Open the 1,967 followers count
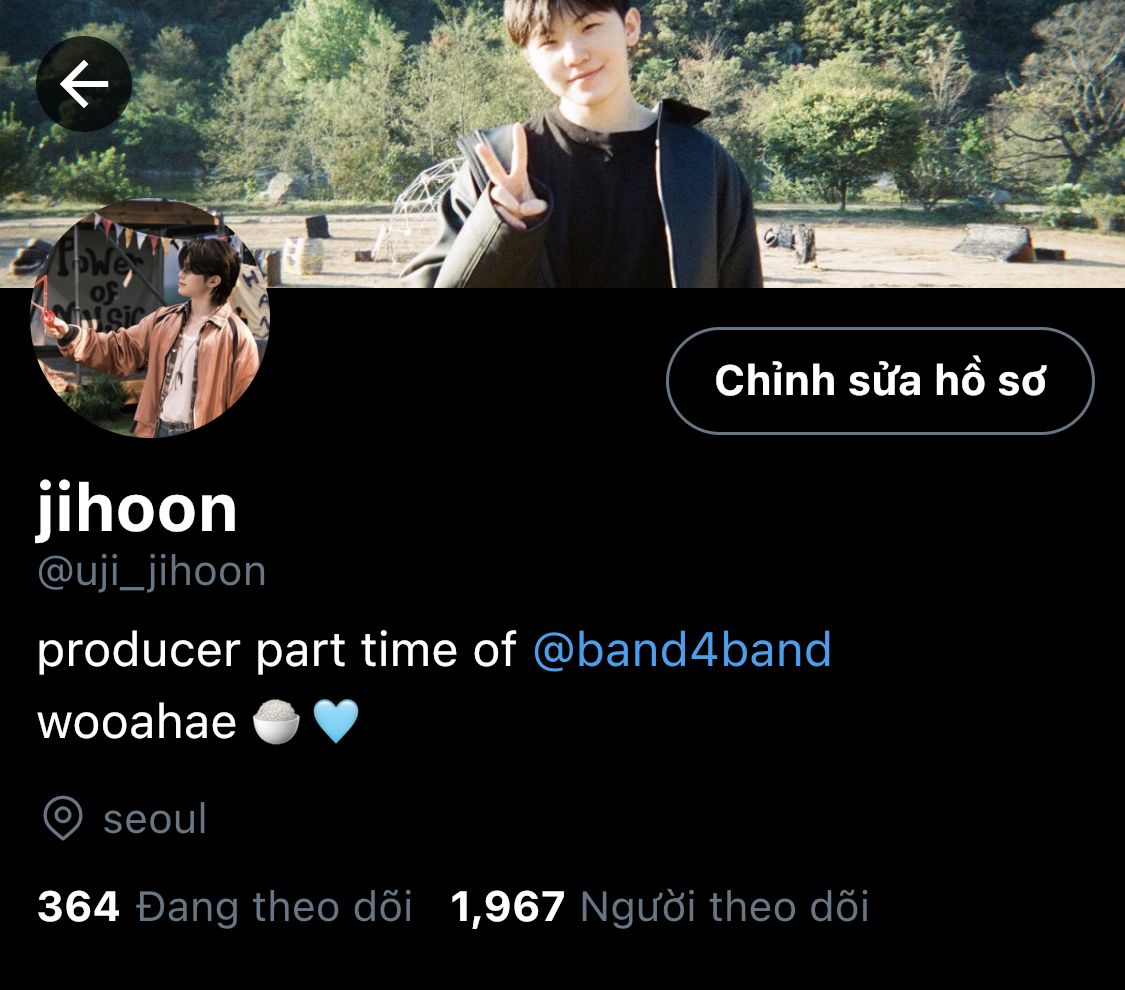Screen dimensions: 1125x990 click(508, 907)
